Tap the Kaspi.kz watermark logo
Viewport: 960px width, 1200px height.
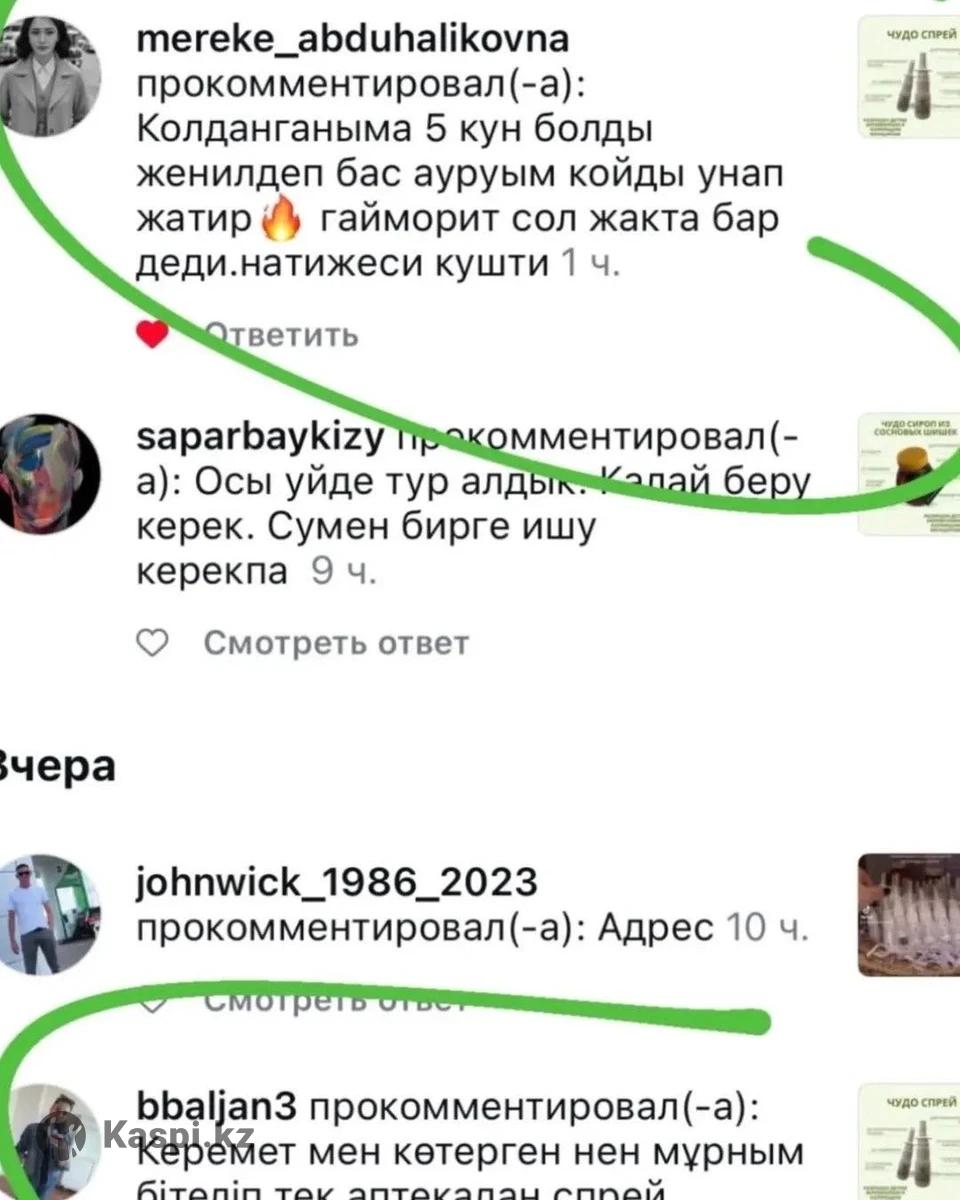click(161, 1135)
